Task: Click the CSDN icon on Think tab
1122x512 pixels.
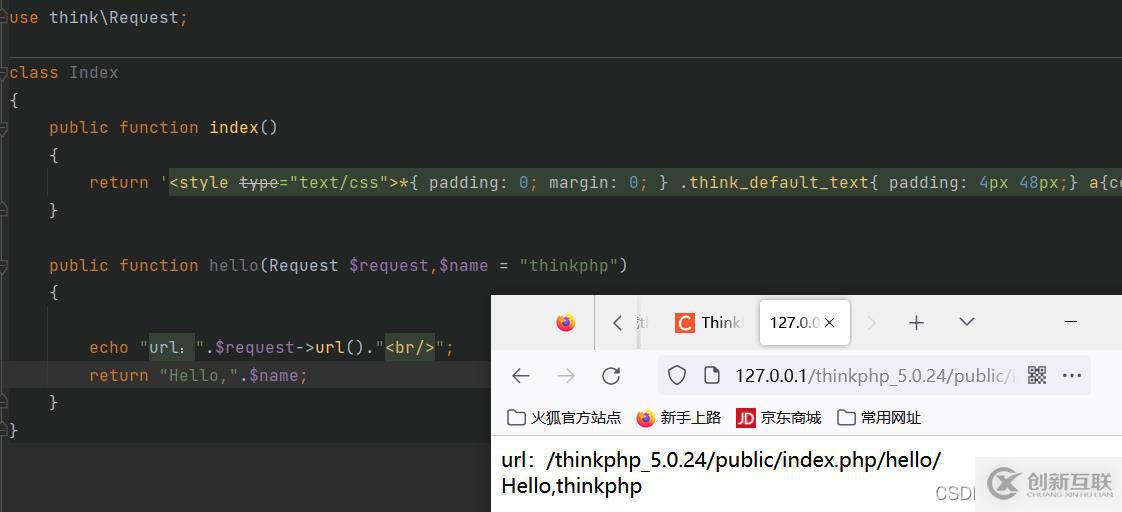Action: tap(684, 323)
